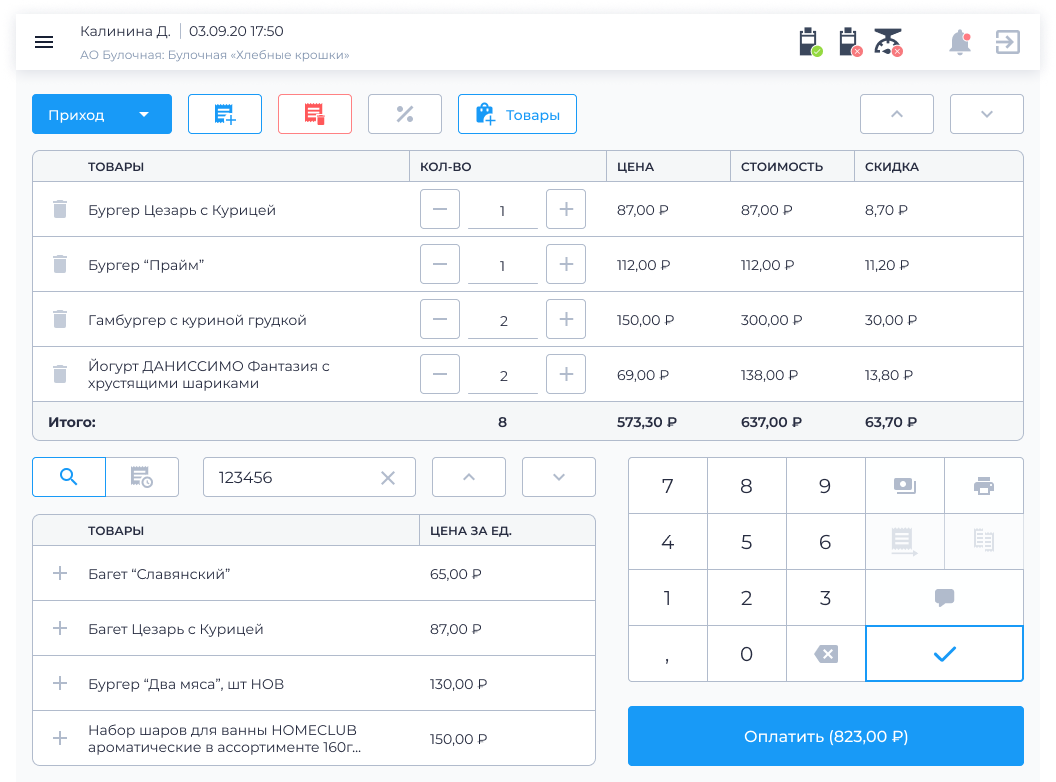The height and width of the screenshot is (782, 1056).
Task: Move up in the product search results
Action: (x=469, y=477)
